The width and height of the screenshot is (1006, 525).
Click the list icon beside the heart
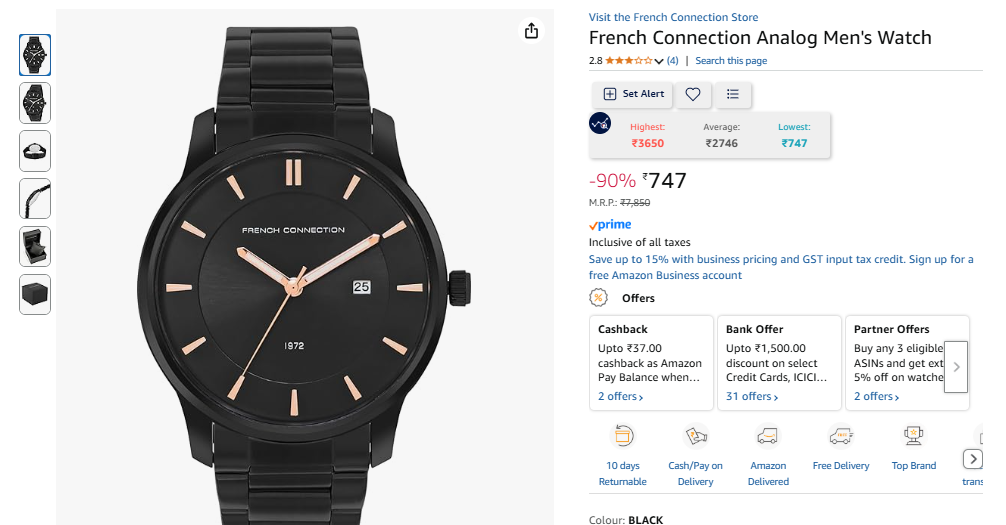733,94
